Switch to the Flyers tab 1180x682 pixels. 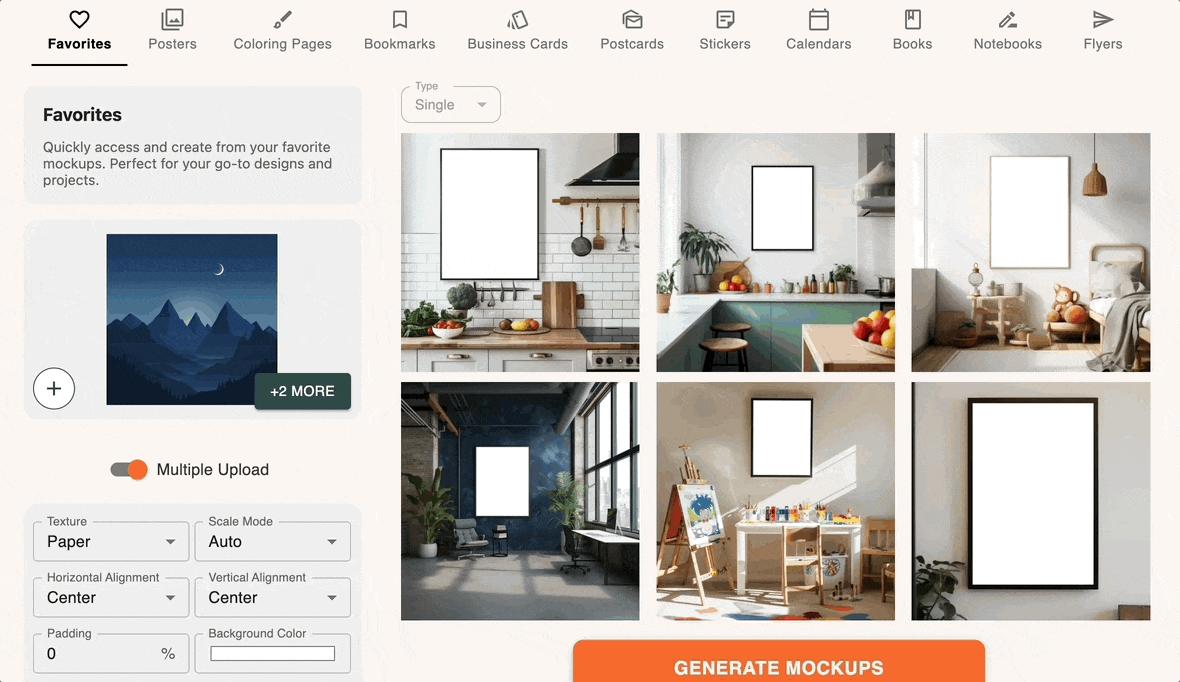(x=1102, y=32)
